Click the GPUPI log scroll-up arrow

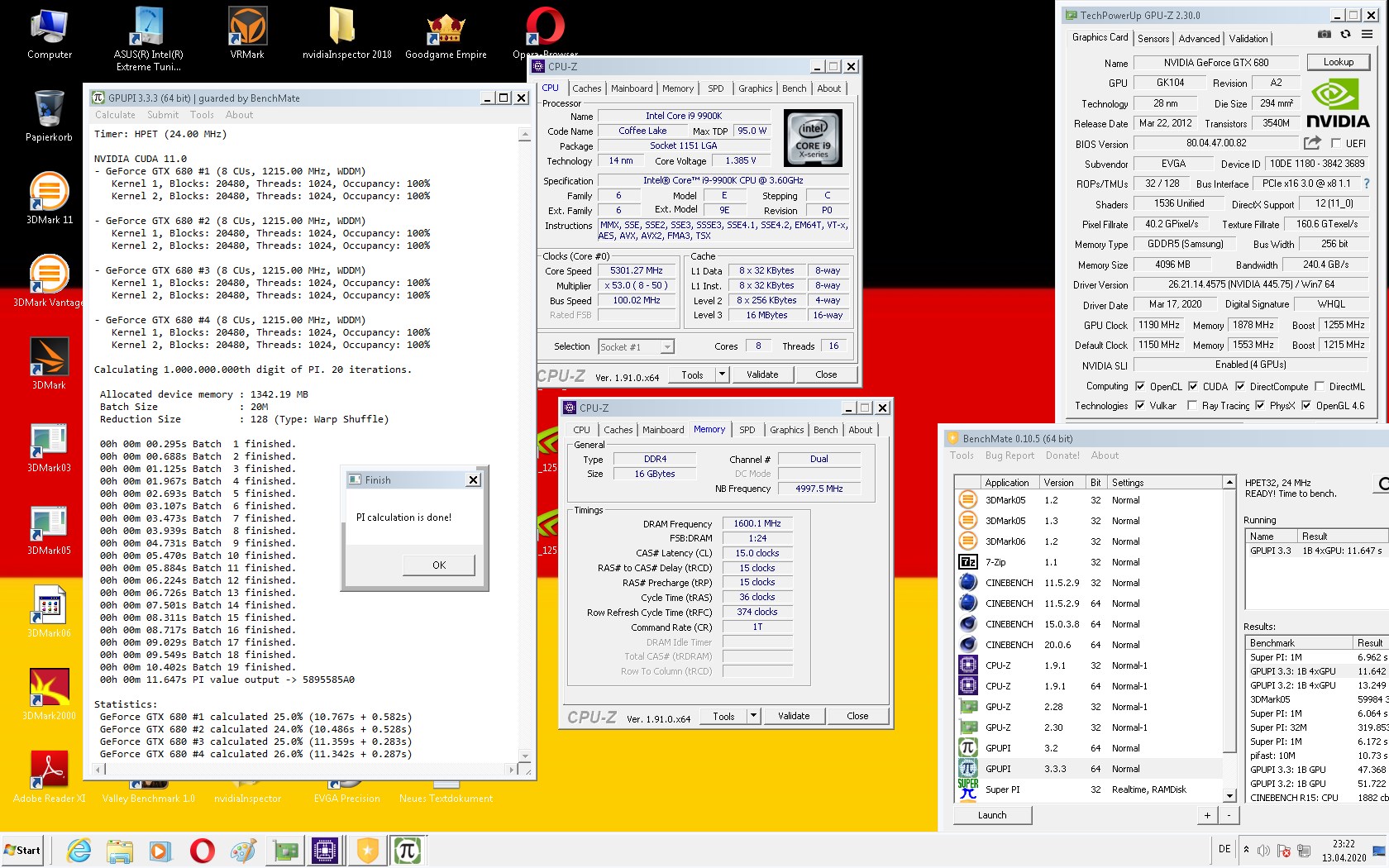(x=525, y=134)
